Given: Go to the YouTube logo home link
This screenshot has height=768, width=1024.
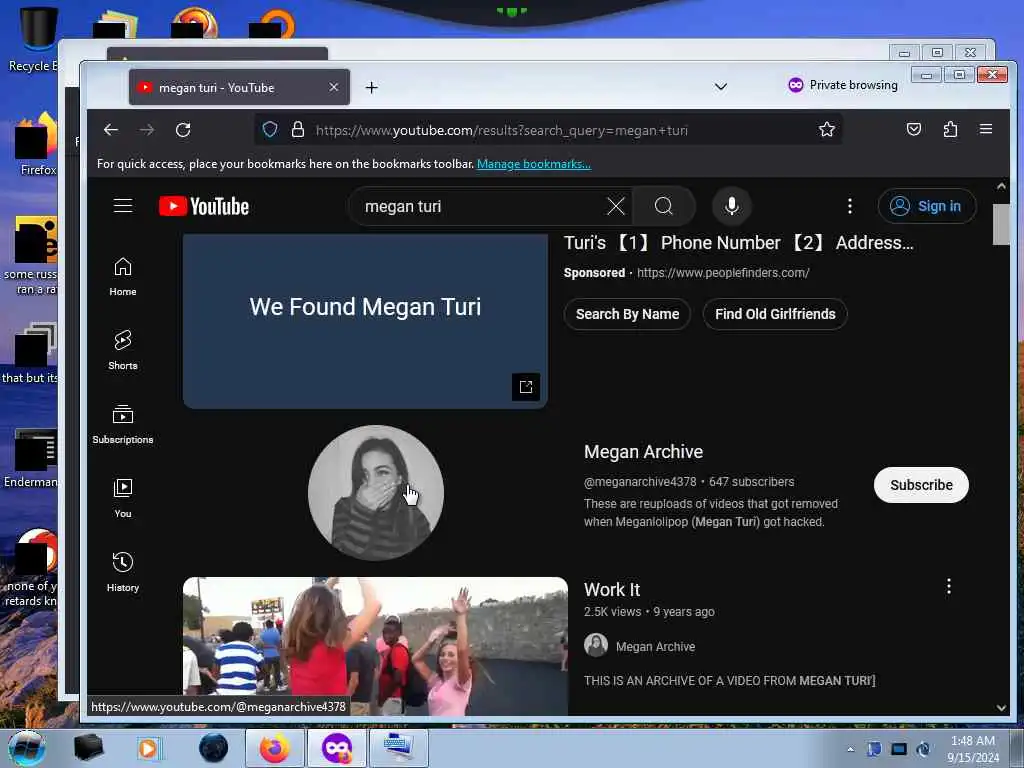Looking at the screenshot, I should pyautogui.click(x=204, y=206).
